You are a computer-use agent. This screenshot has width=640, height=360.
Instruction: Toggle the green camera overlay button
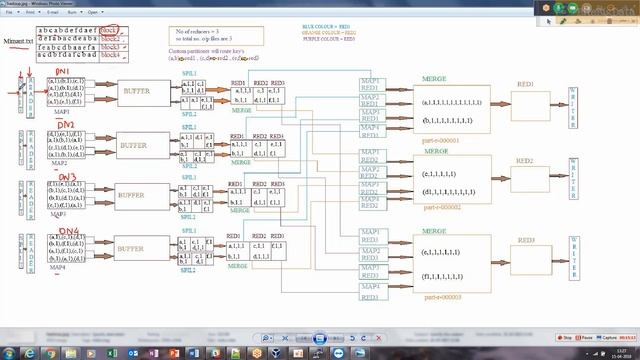pos(573,8)
